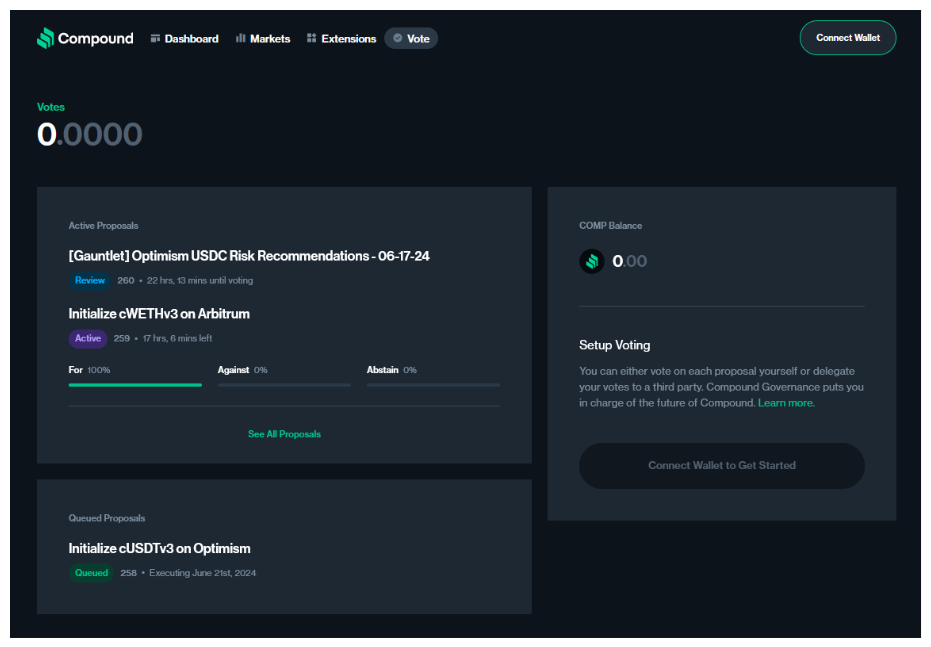Screen dimensions: 931x647
Task: Open Initialize cWETHv3 on Arbitrum proposal
Action: [159, 314]
